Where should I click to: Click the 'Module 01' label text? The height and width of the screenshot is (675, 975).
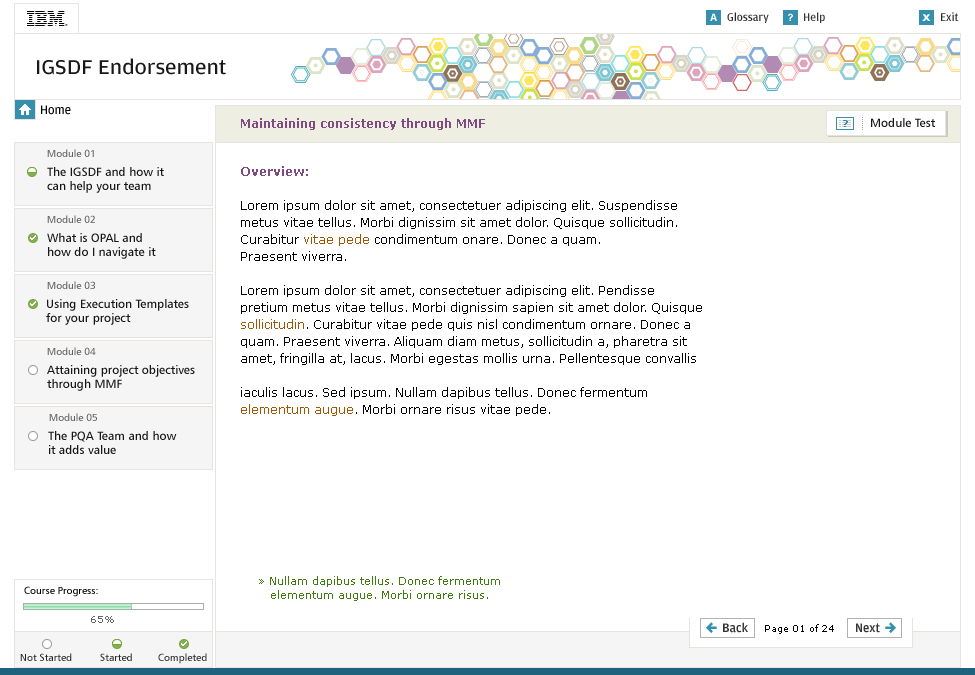(x=71, y=154)
